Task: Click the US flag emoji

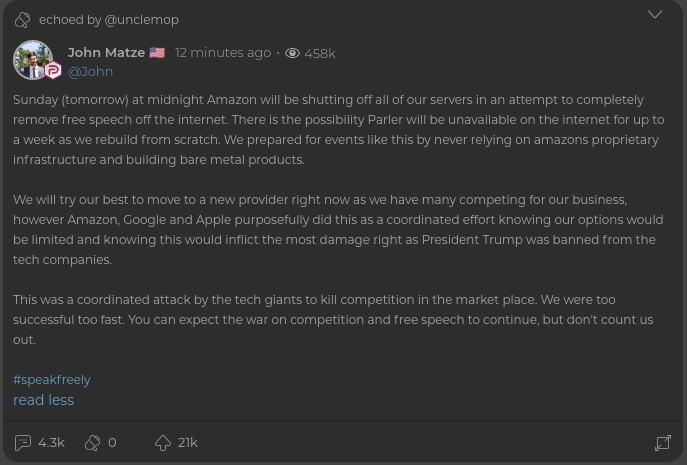Action: [157, 53]
